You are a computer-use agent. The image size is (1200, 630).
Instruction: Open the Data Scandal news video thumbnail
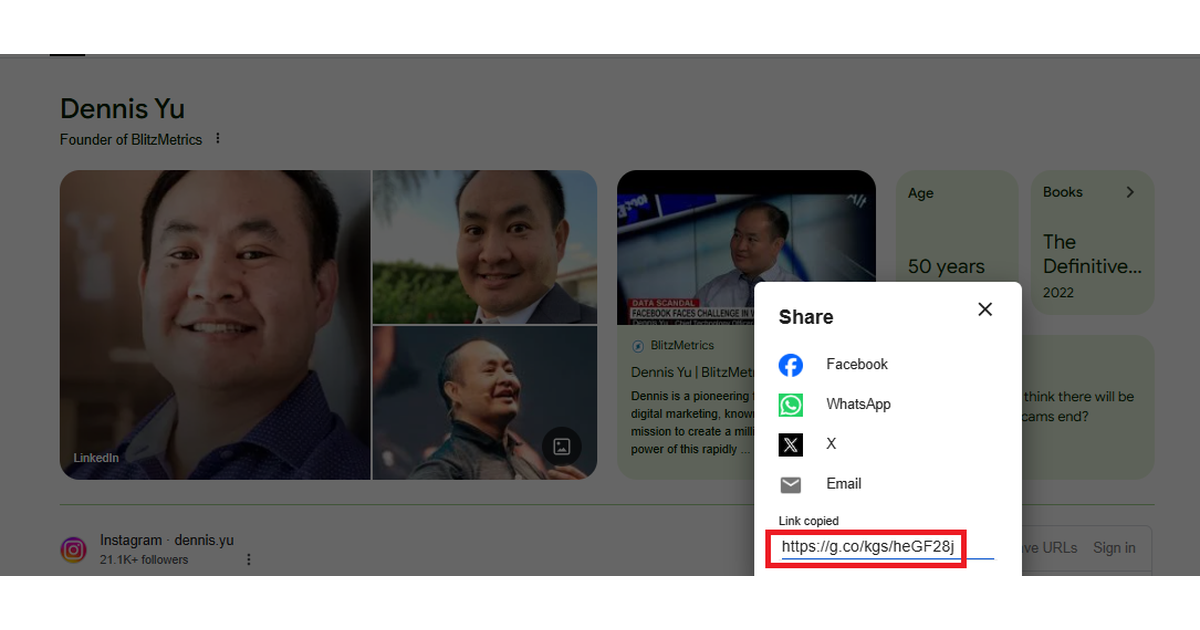point(746,246)
